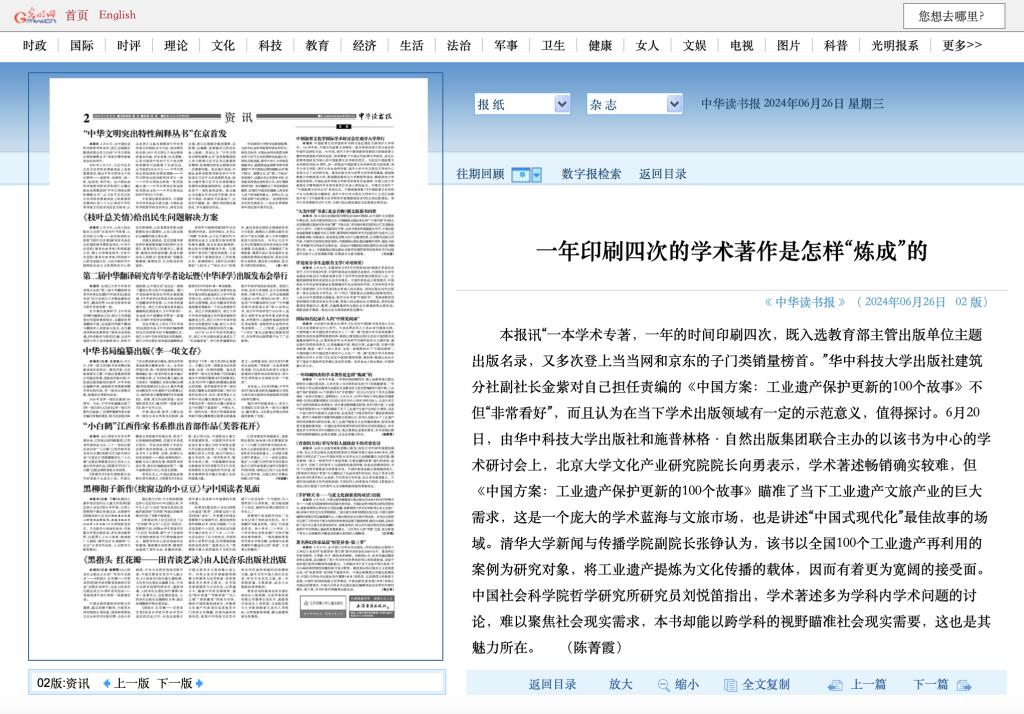The image size is (1024, 714).
Task: Go to previous article 上一篇
Action: click(868, 684)
